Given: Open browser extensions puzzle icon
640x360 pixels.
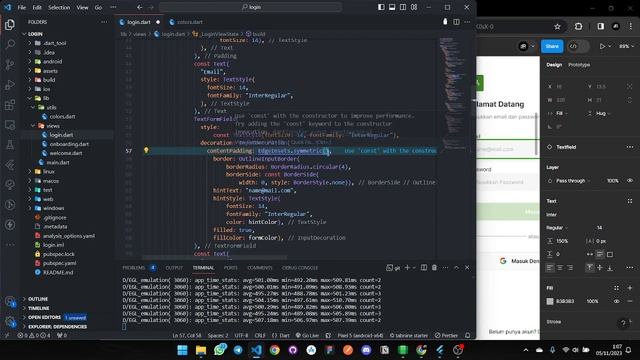Looking at the screenshot, I should pyautogui.click(x=578, y=27).
